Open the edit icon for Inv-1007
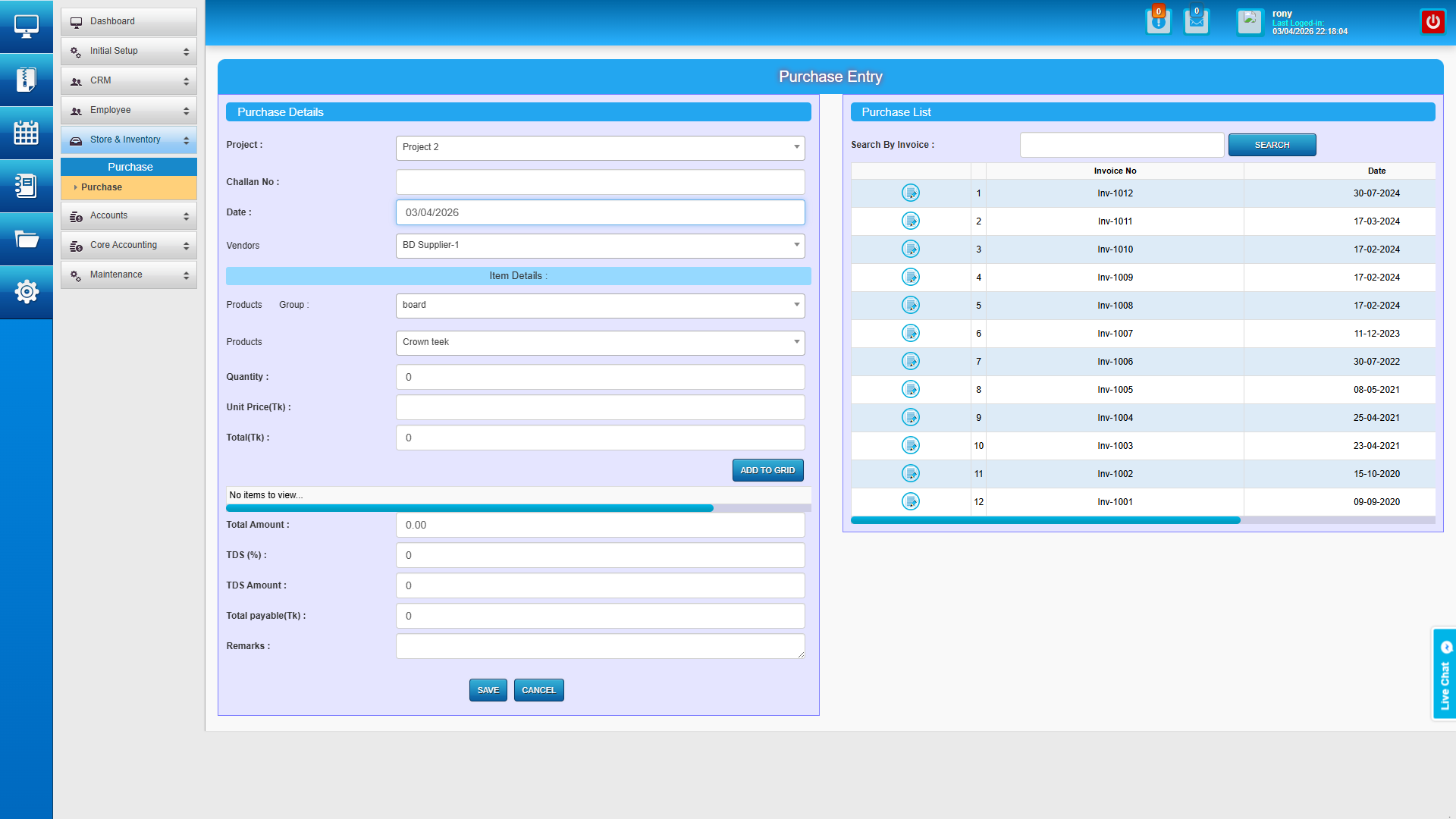The height and width of the screenshot is (819, 1456). (x=910, y=334)
